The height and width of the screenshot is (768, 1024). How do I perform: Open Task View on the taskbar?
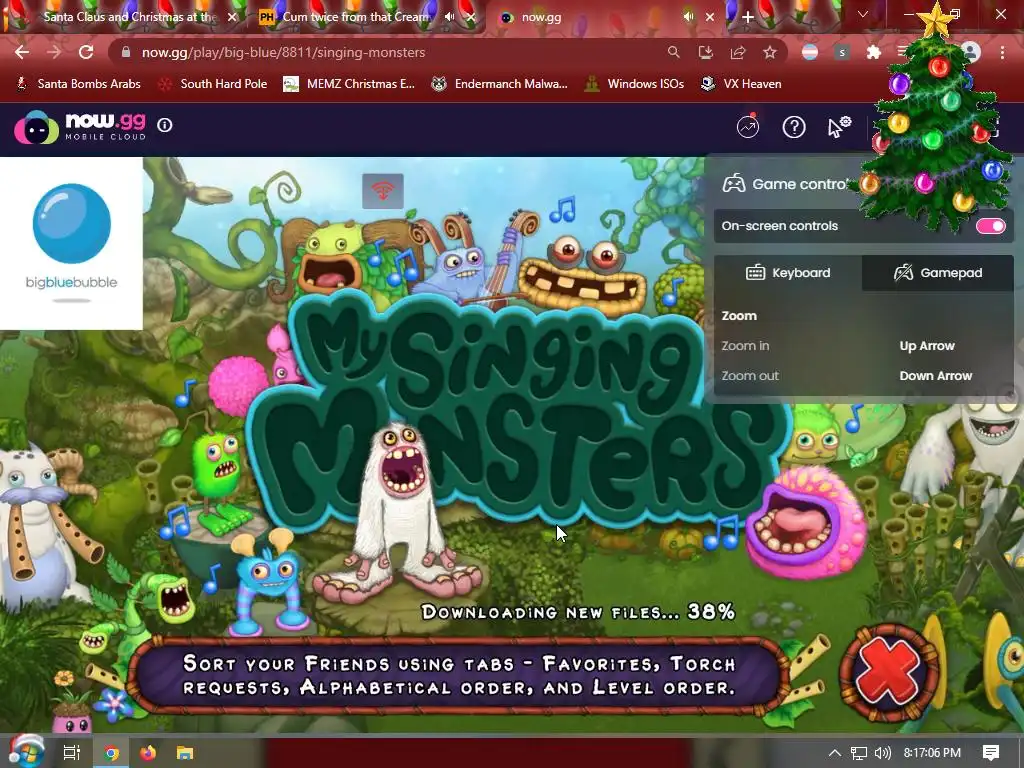pyautogui.click(x=71, y=753)
